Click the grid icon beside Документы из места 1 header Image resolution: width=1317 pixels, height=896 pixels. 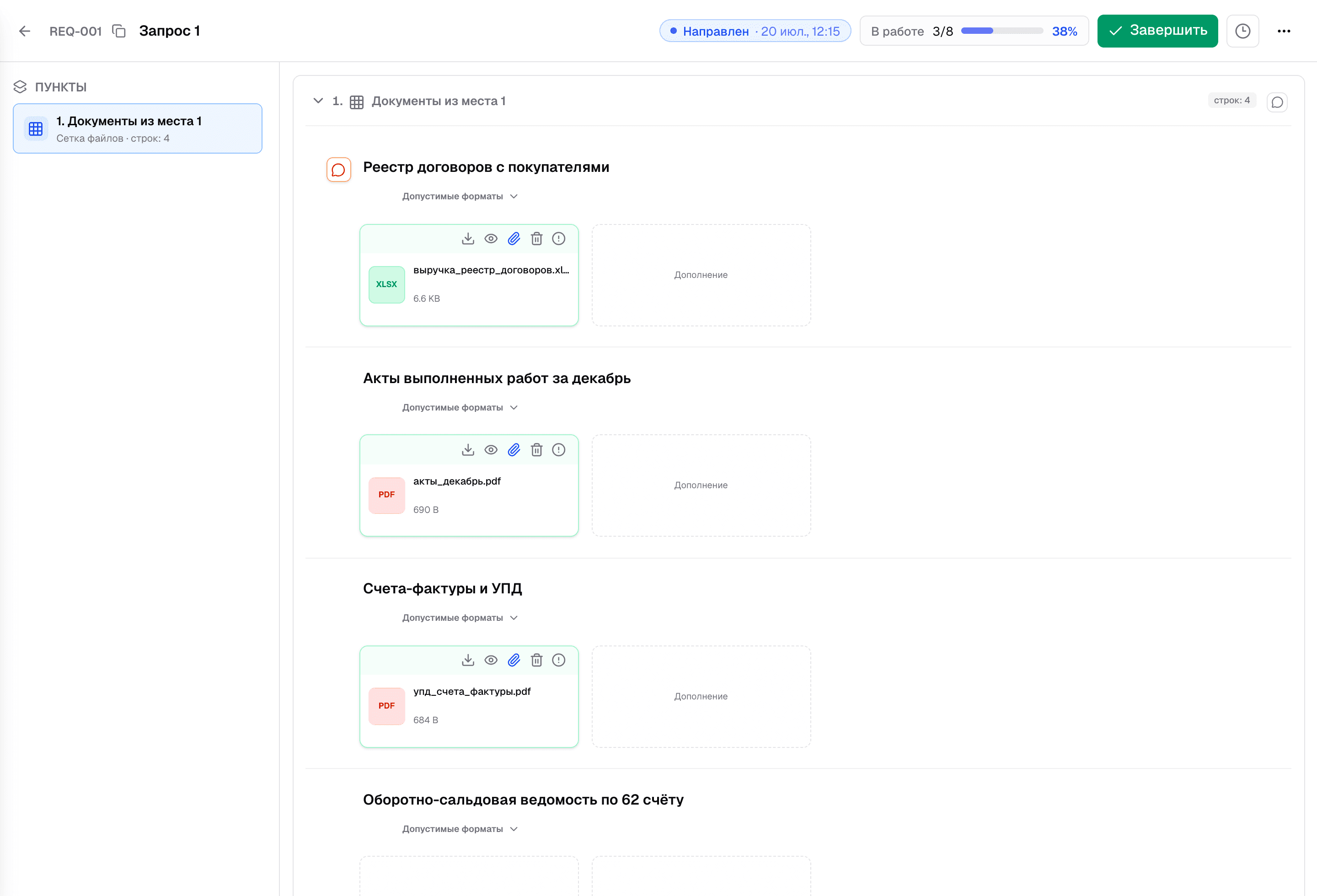[x=356, y=102]
